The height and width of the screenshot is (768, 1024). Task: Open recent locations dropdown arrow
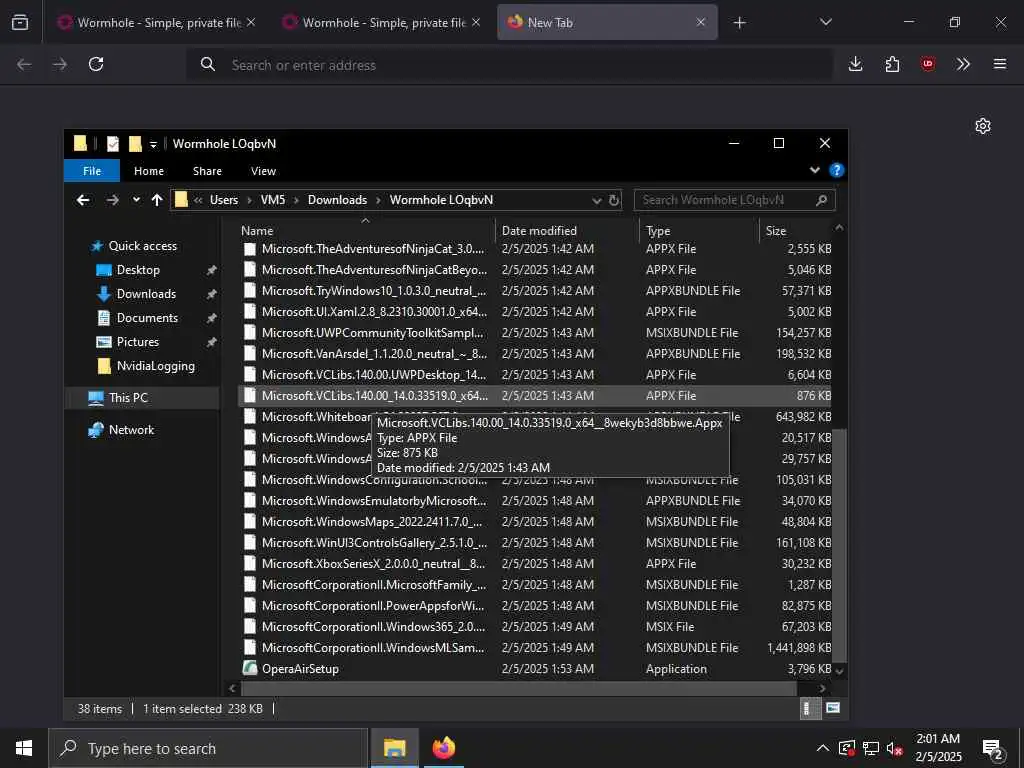[x=136, y=200]
